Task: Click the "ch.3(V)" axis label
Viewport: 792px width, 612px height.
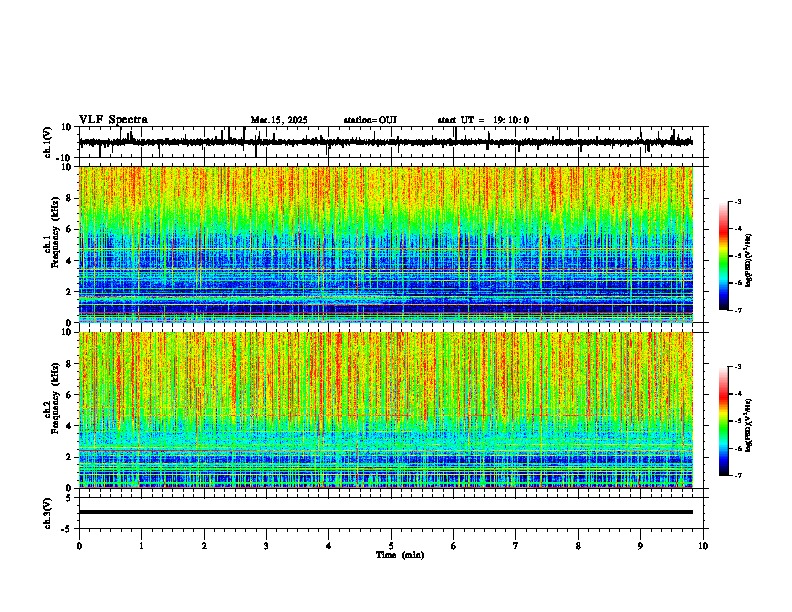Action: [48, 513]
